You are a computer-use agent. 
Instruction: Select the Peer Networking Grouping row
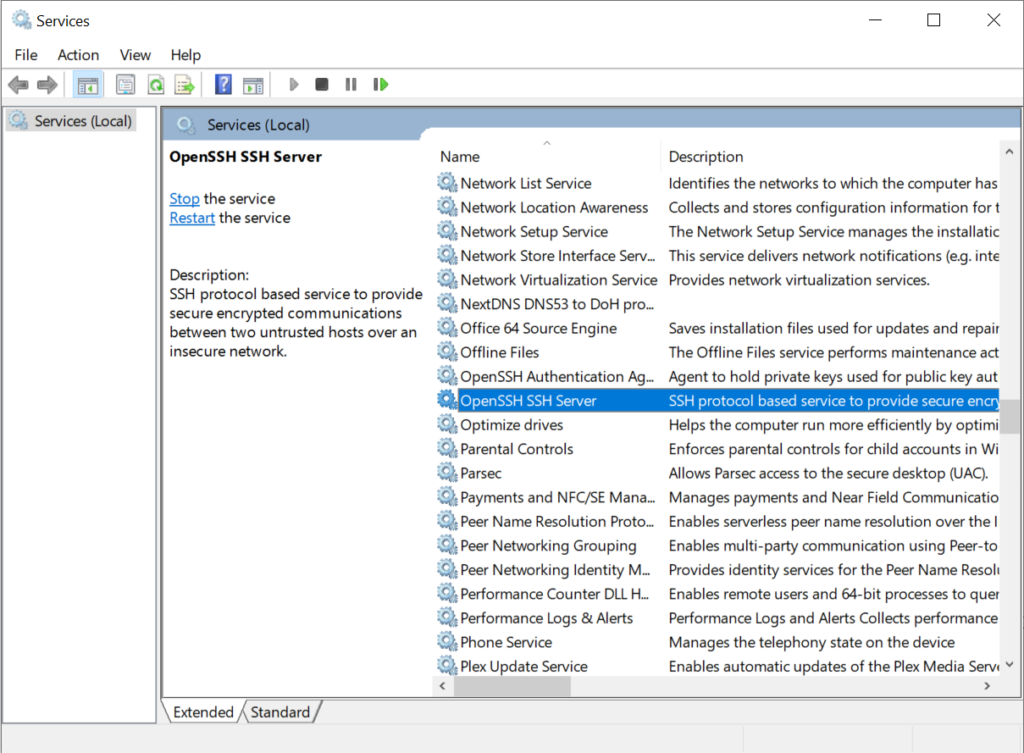click(717, 546)
